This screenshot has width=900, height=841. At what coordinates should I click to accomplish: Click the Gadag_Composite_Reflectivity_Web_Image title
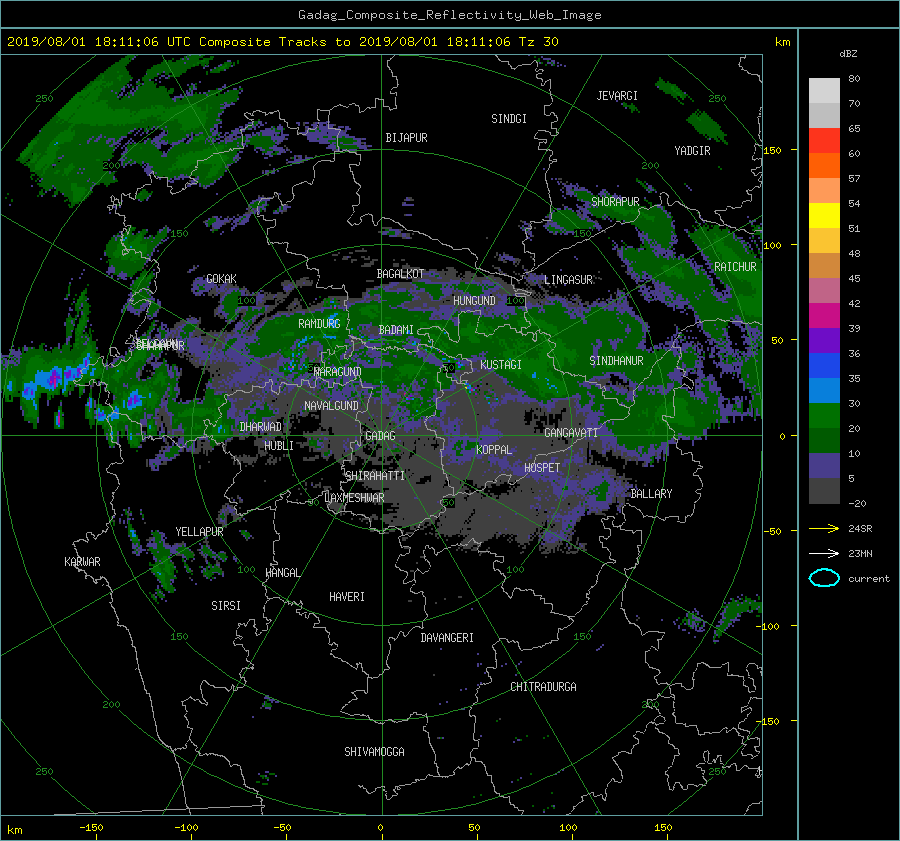[x=449, y=15]
